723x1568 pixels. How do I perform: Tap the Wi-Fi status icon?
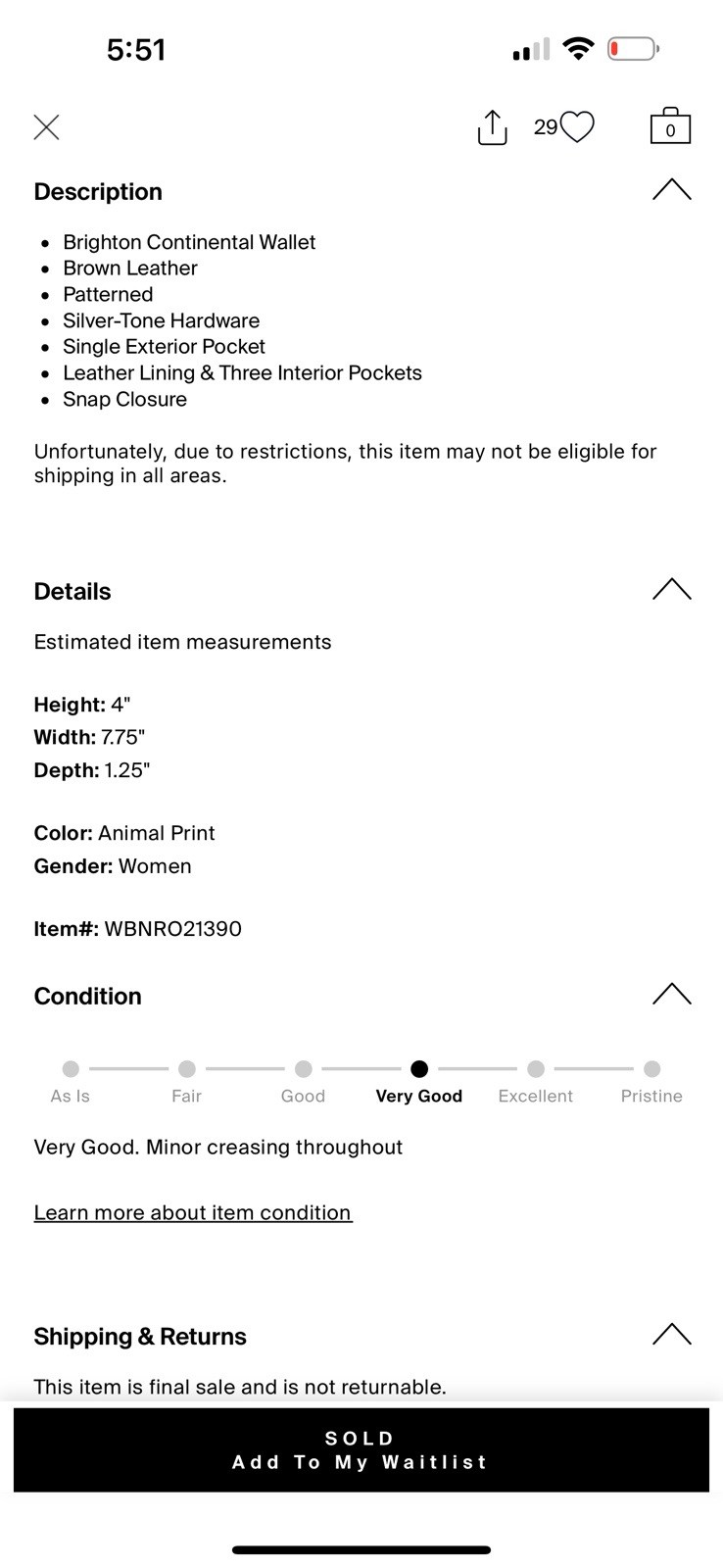(x=579, y=48)
